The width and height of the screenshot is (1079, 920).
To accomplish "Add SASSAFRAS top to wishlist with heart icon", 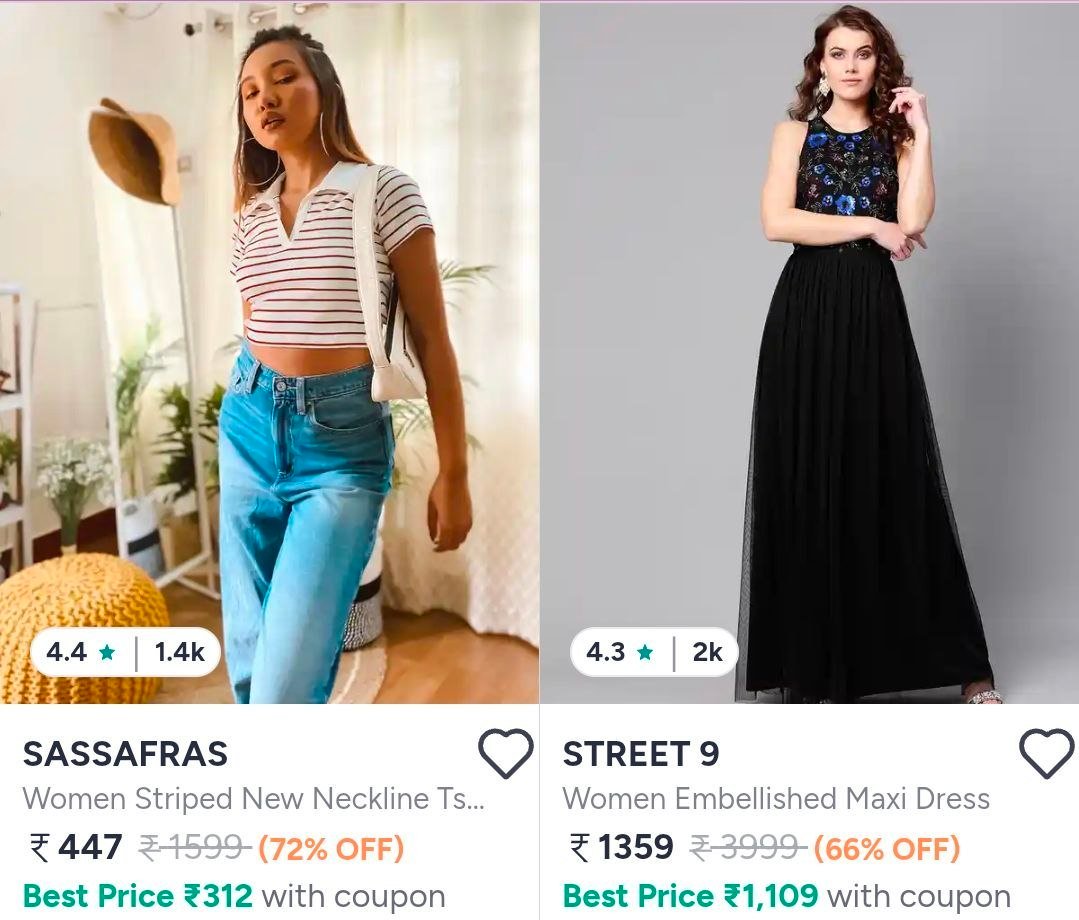I will pyautogui.click(x=505, y=754).
